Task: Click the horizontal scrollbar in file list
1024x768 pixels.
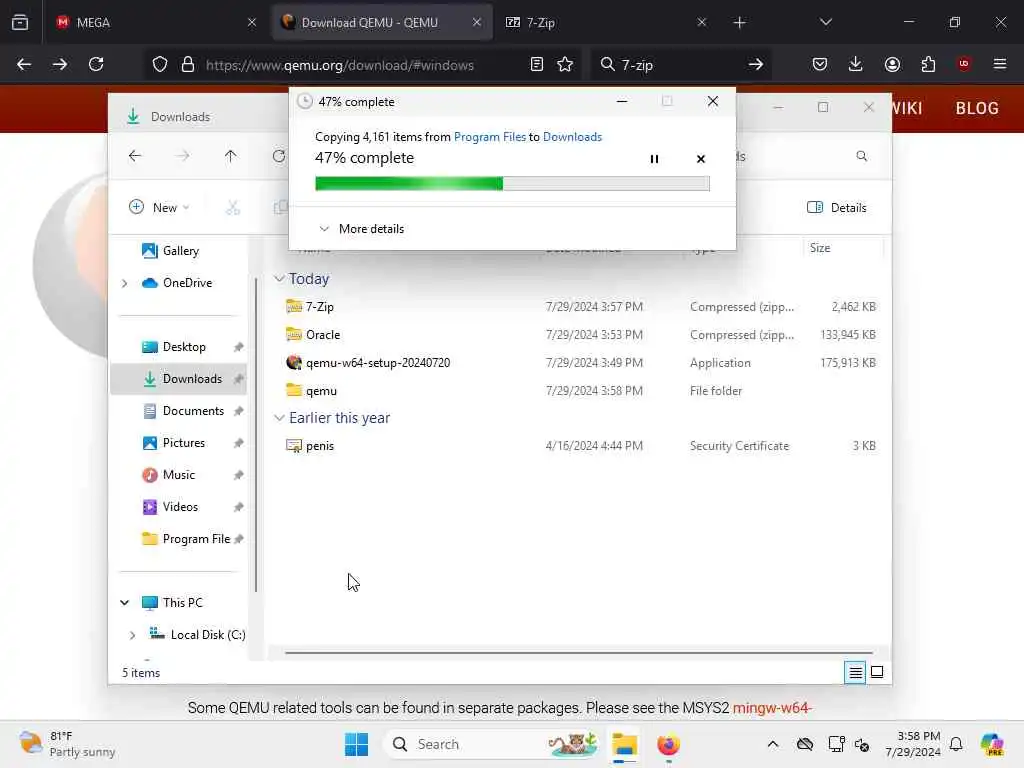Action: pyautogui.click(x=579, y=652)
